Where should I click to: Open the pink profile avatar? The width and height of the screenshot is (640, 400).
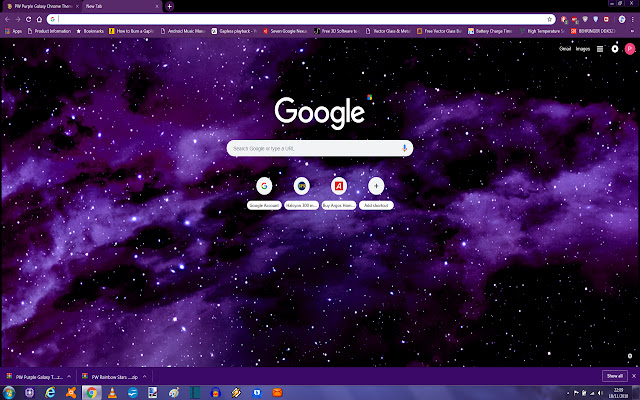click(x=630, y=49)
